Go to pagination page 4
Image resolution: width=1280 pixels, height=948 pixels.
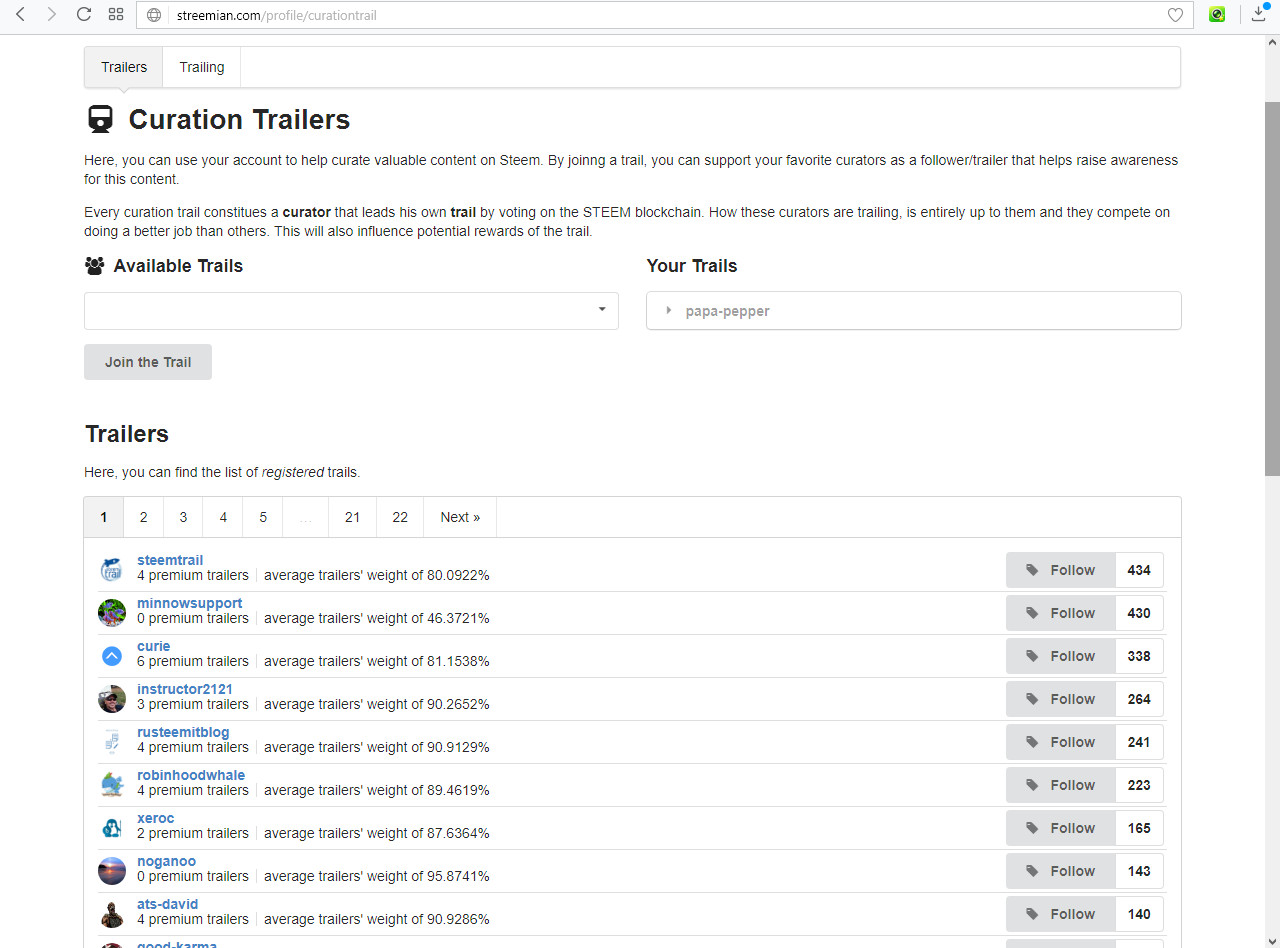[x=223, y=517]
